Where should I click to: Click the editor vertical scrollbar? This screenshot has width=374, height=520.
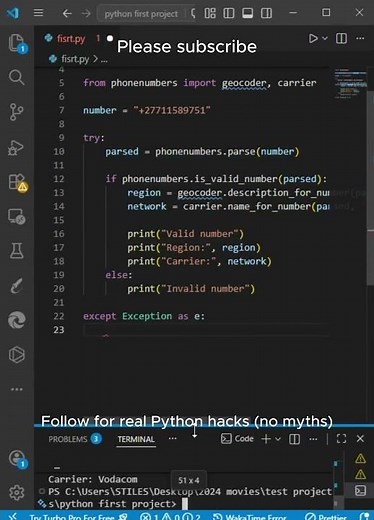[x=370, y=187]
